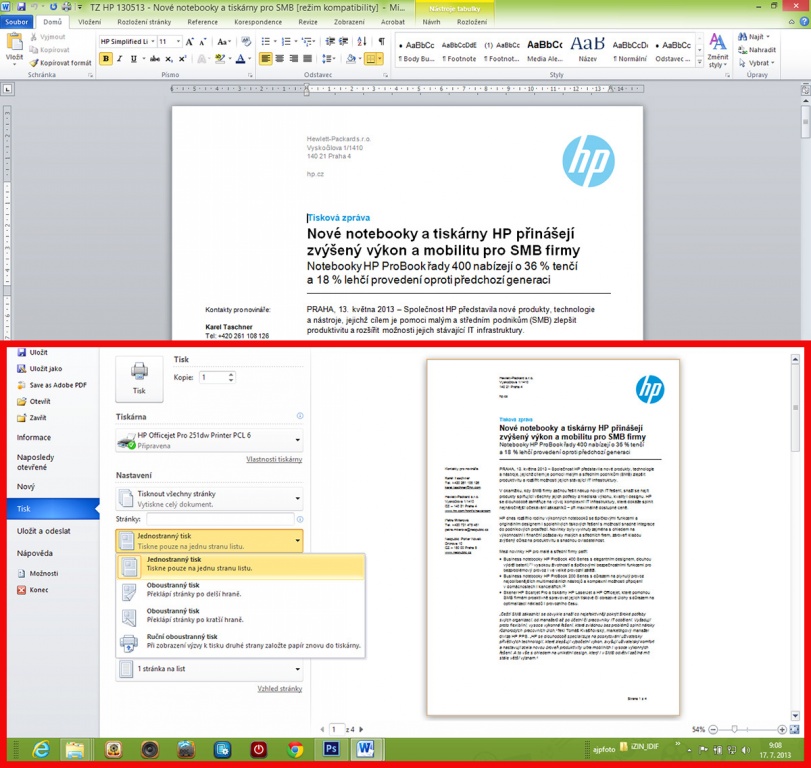The height and width of the screenshot is (768, 811).
Task: Click the large Tisk print button
Action: [139, 379]
